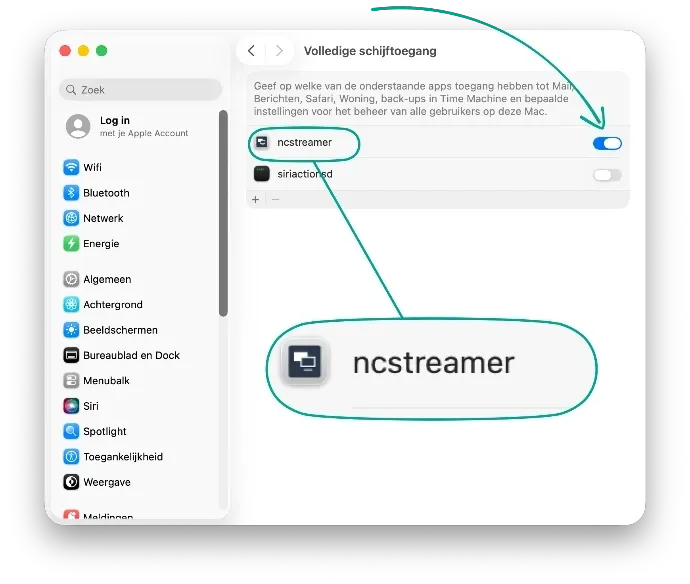Open the Spotlight magnifier icon
The height and width of the screenshot is (584, 690).
click(71, 431)
